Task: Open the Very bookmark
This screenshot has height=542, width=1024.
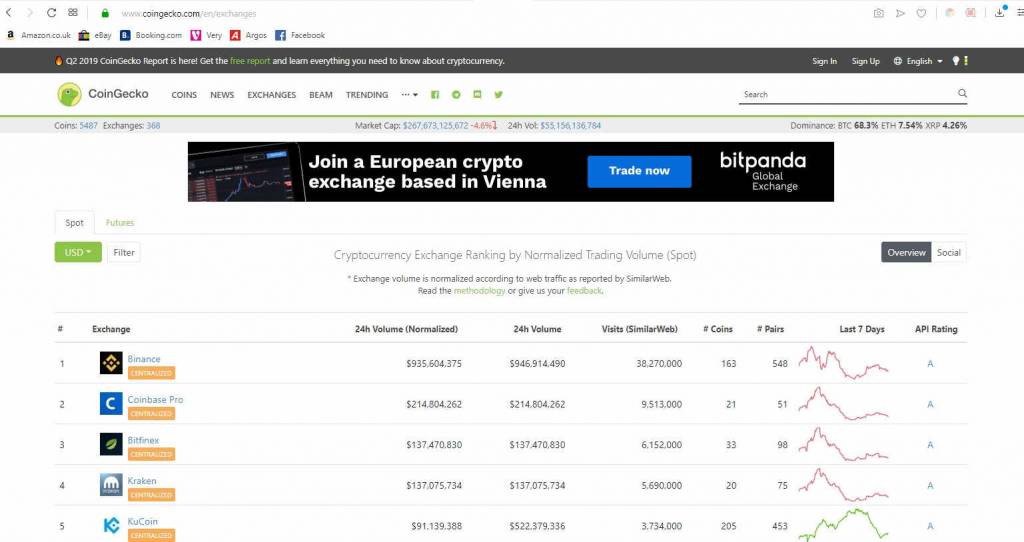Action: click(206, 35)
